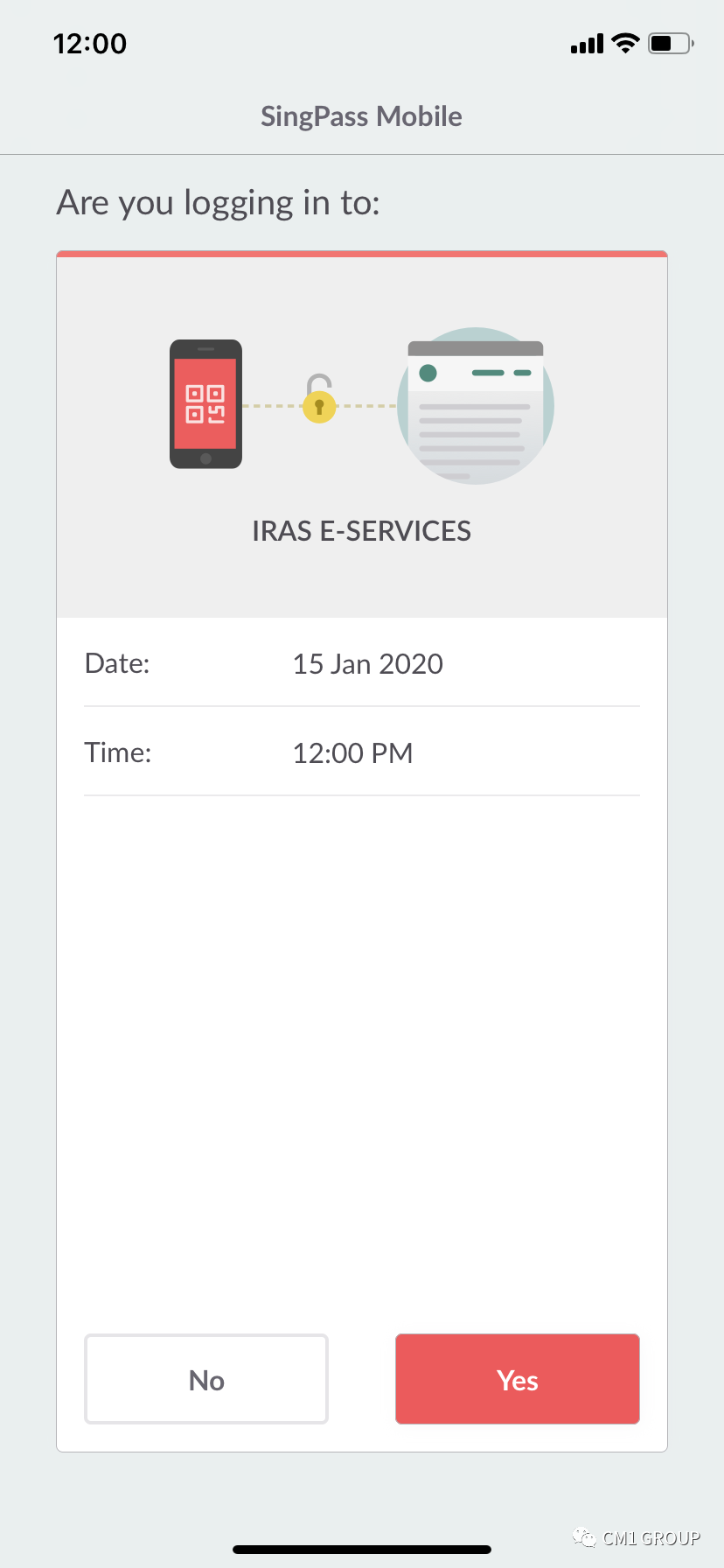Tap the Date: field label
The width and height of the screenshot is (724, 1568).
[x=117, y=663]
